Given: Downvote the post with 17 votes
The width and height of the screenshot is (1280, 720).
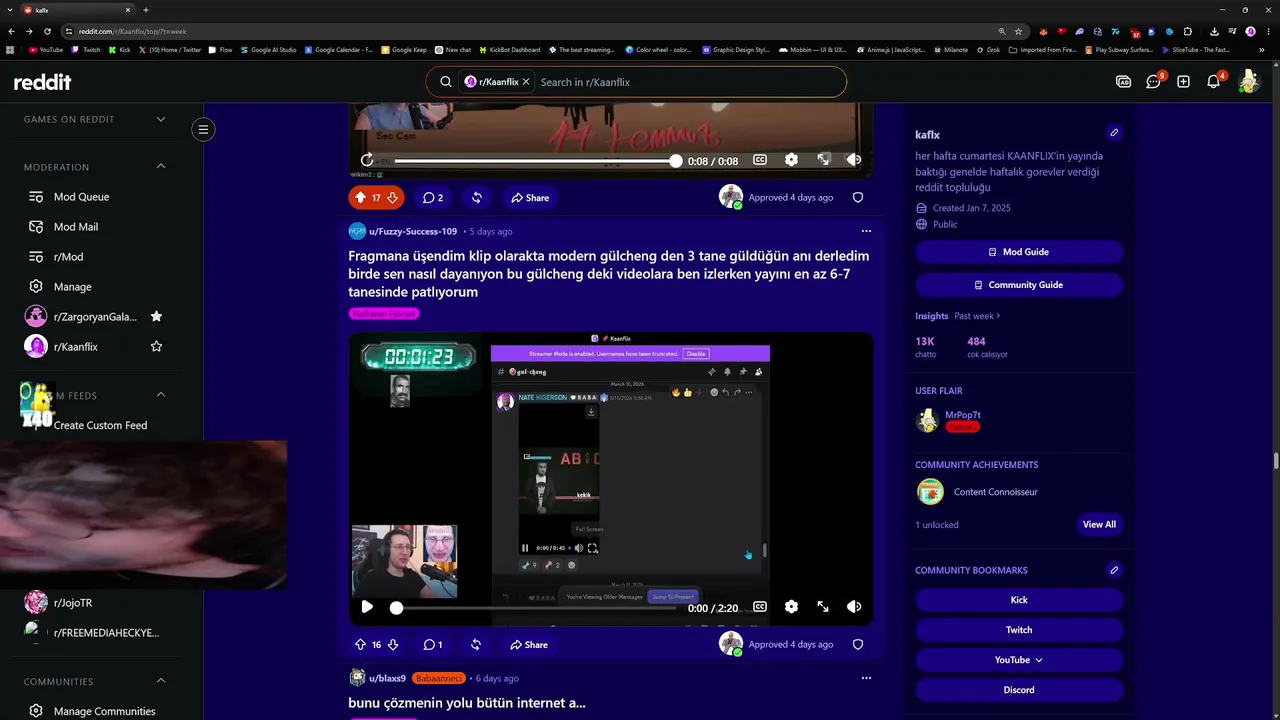Looking at the screenshot, I should pyautogui.click(x=392, y=198).
